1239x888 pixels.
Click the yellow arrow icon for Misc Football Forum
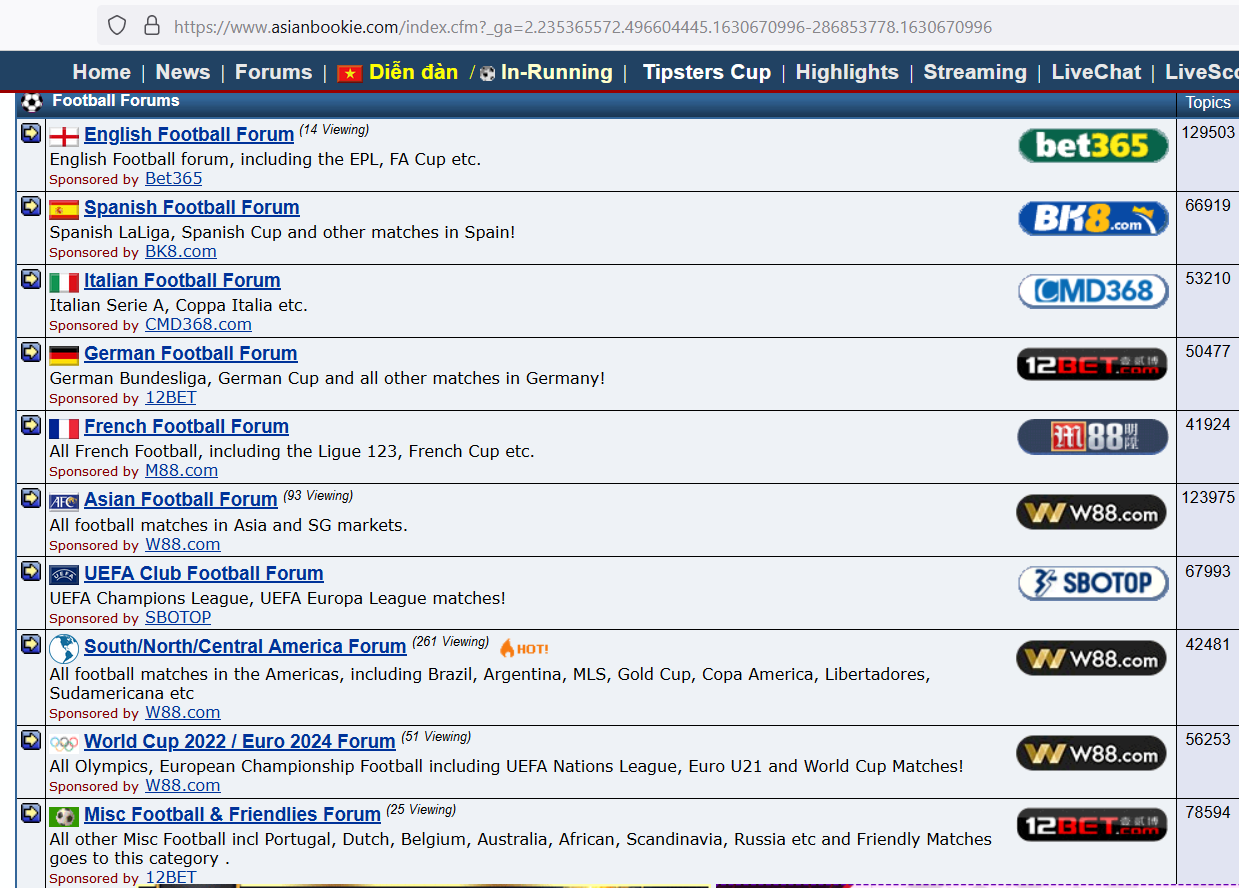click(31, 812)
